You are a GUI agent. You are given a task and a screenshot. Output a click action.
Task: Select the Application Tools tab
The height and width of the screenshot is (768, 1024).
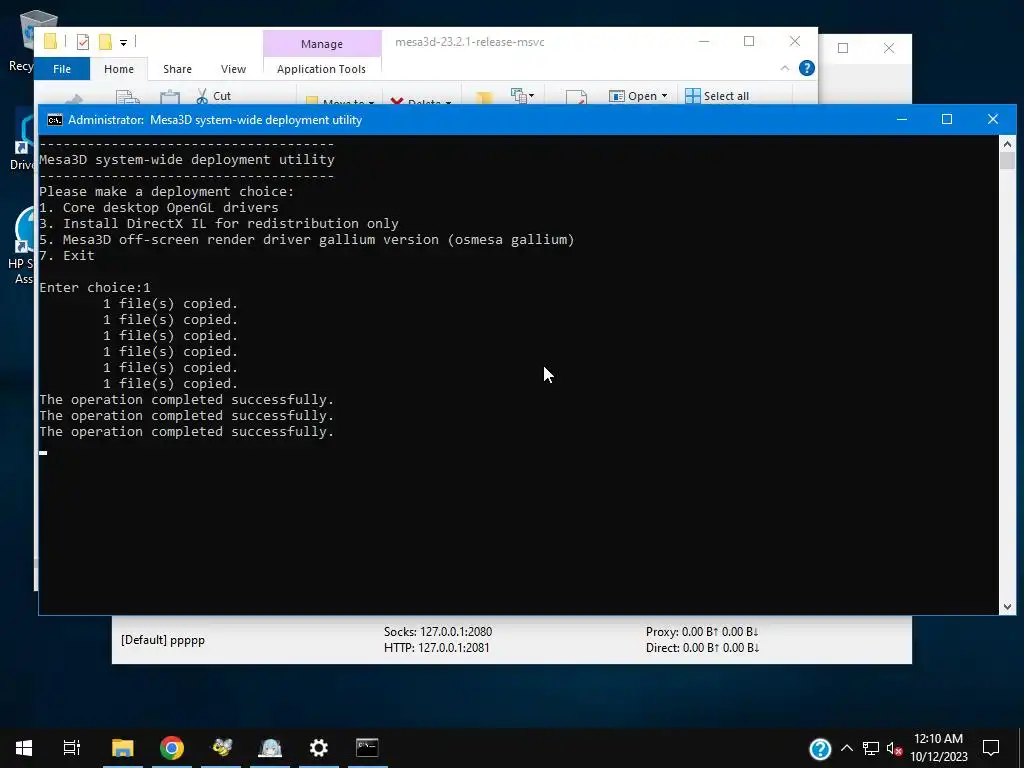pyautogui.click(x=321, y=69)
